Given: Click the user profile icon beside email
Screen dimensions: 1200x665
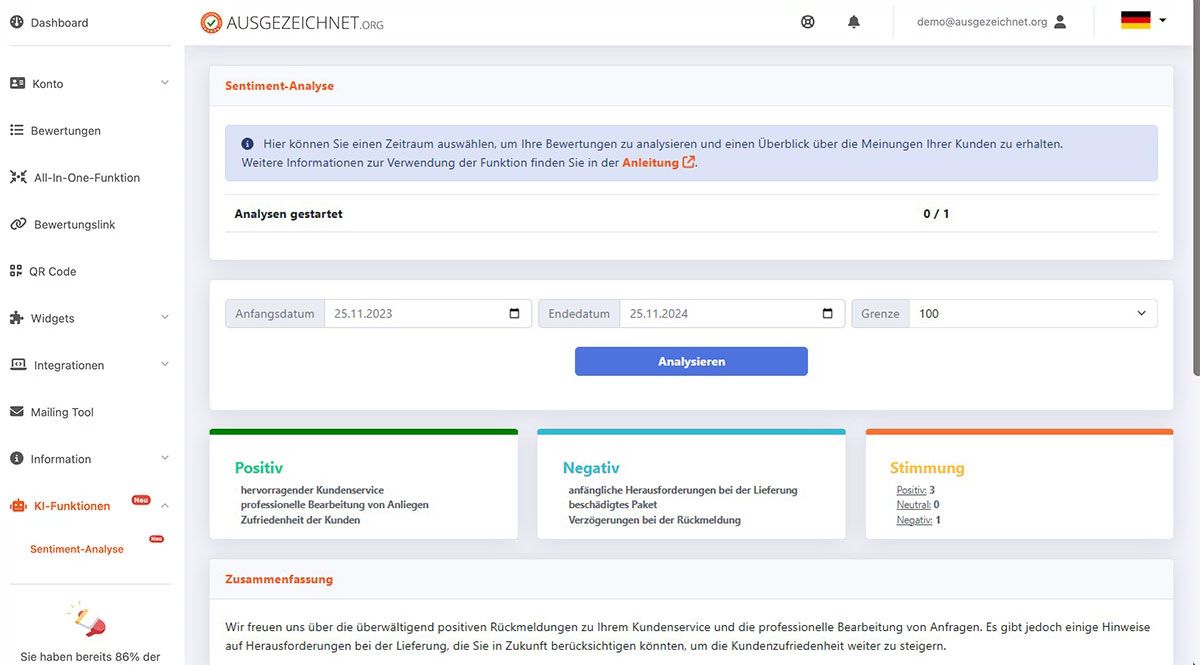Looking at the screenshot, I should (x=1060, y=22).
